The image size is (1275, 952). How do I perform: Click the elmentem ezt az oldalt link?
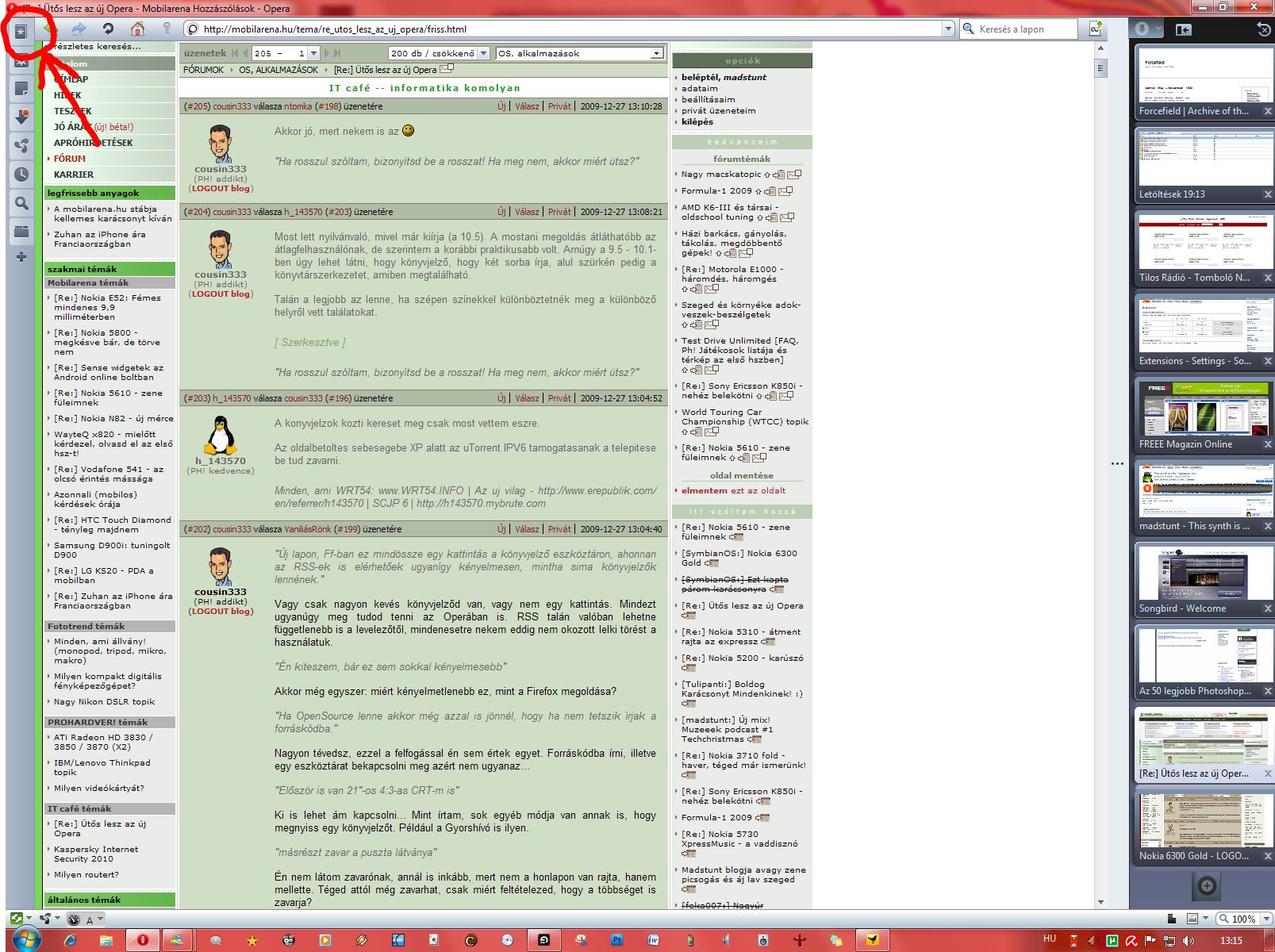[x=734, y=490]
